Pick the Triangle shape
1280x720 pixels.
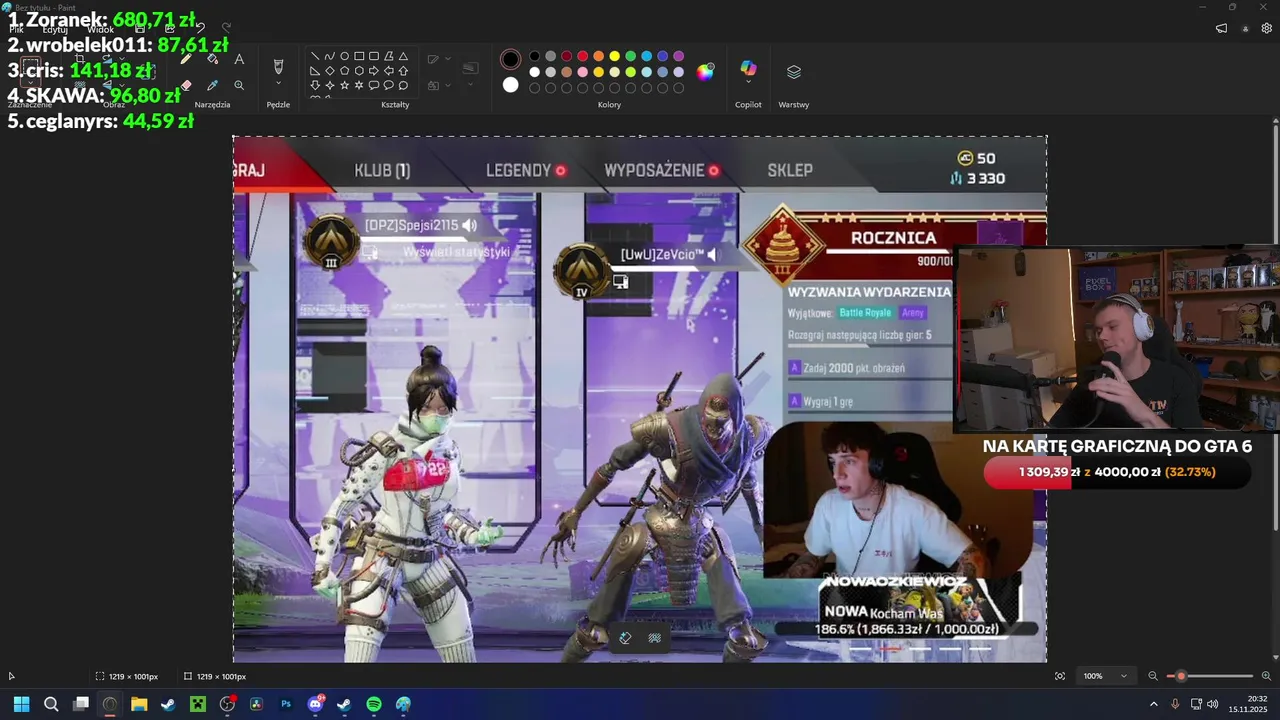(x=403, y=56)
